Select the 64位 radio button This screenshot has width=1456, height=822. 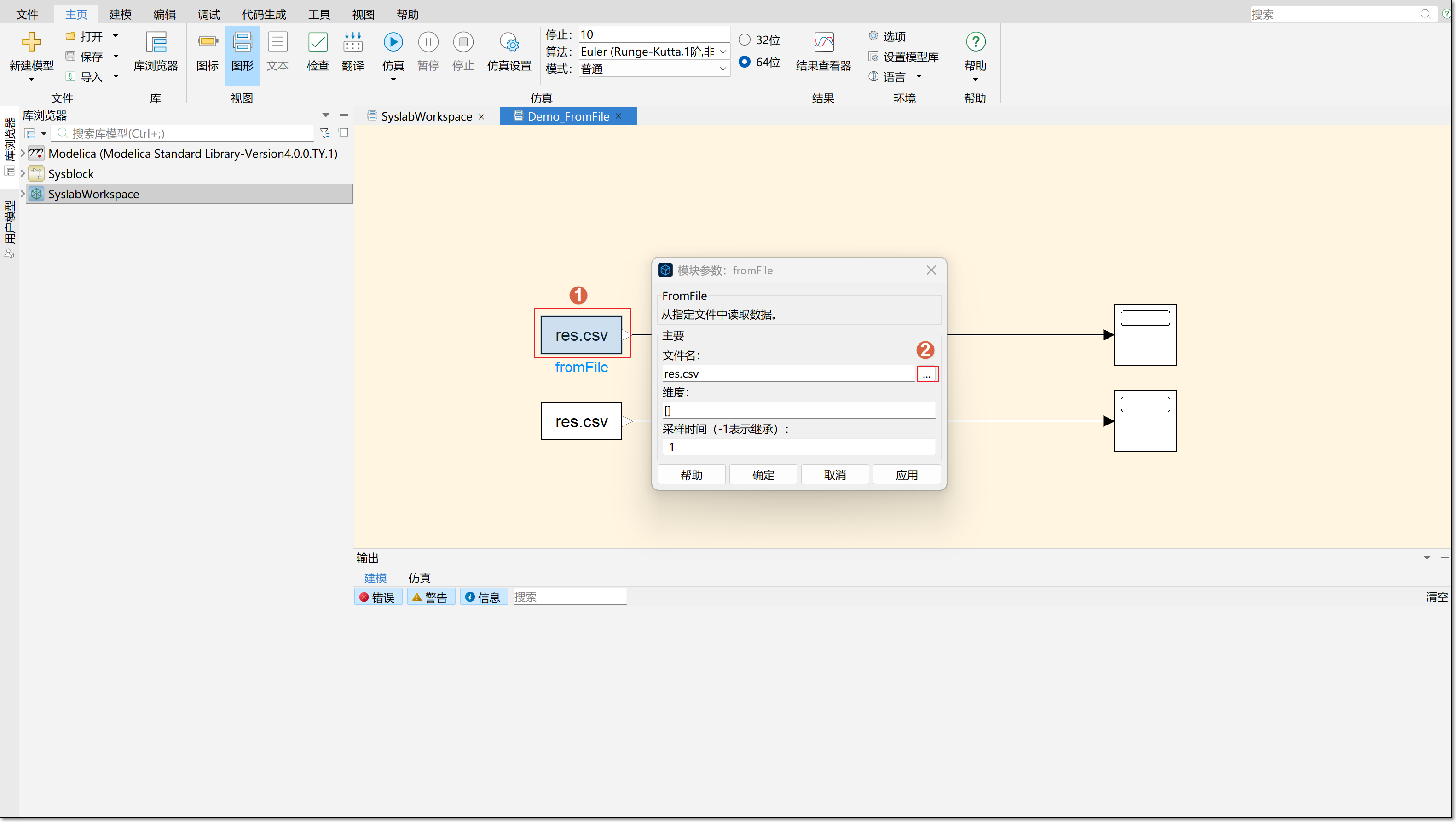745,62
